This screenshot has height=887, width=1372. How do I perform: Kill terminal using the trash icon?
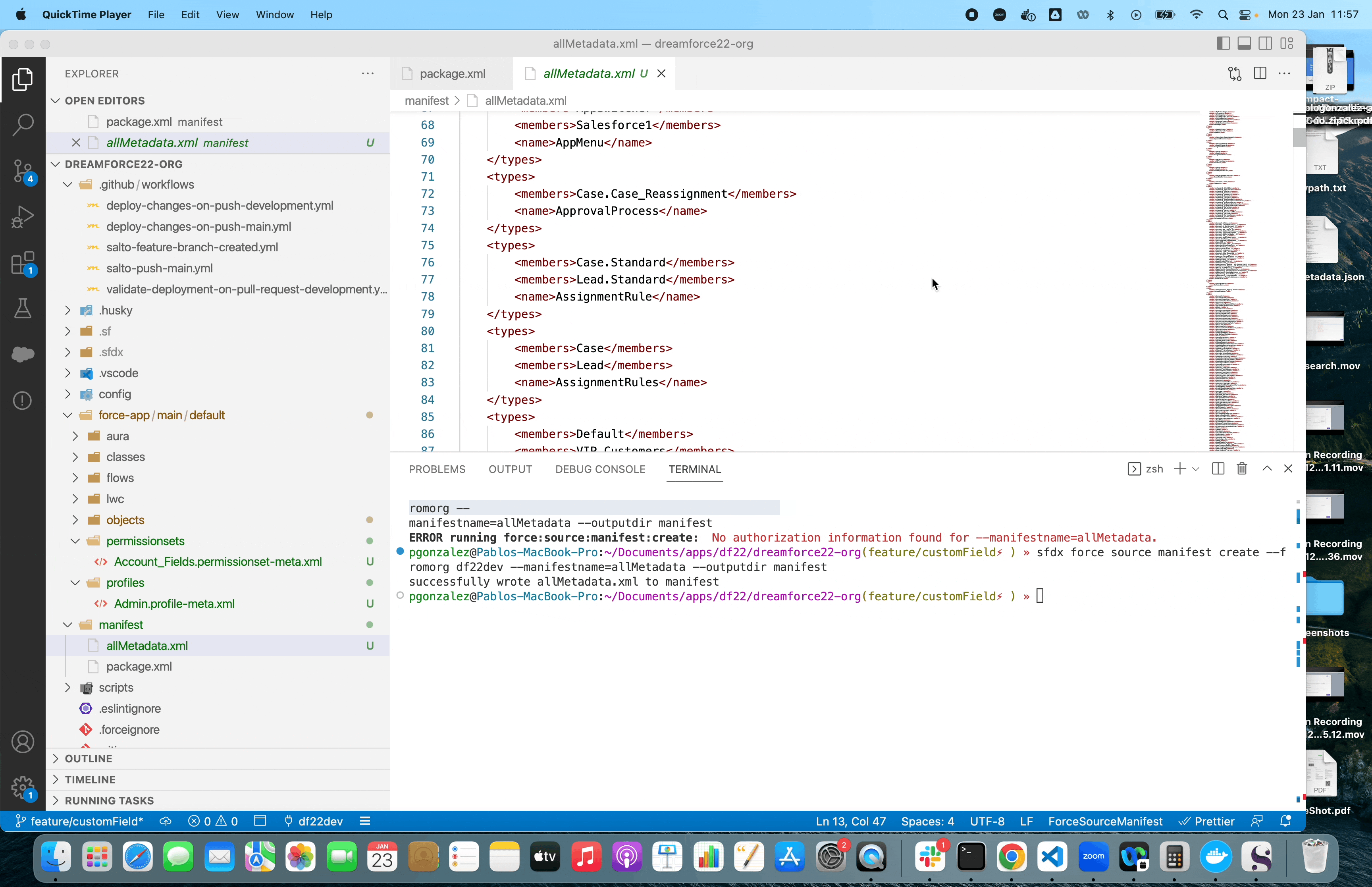1242,469
